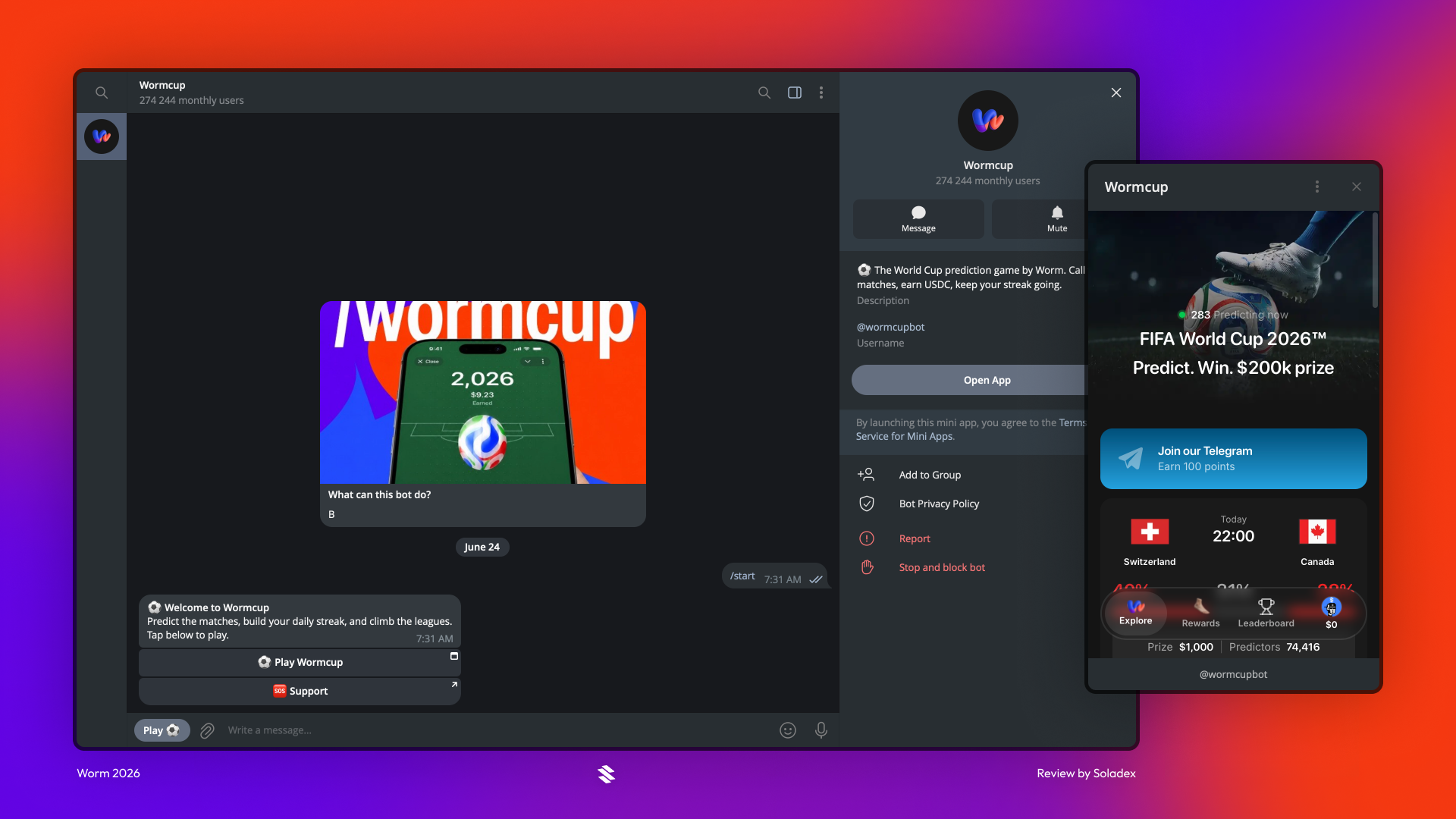Click the Telegram paper plane icon
This screenshot has width=1456, height=819.
(1131, 459)
